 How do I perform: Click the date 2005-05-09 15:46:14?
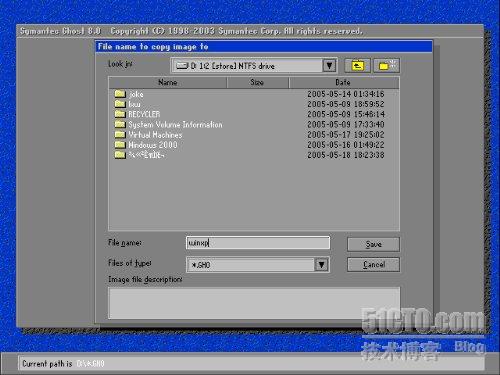[346, 114]
